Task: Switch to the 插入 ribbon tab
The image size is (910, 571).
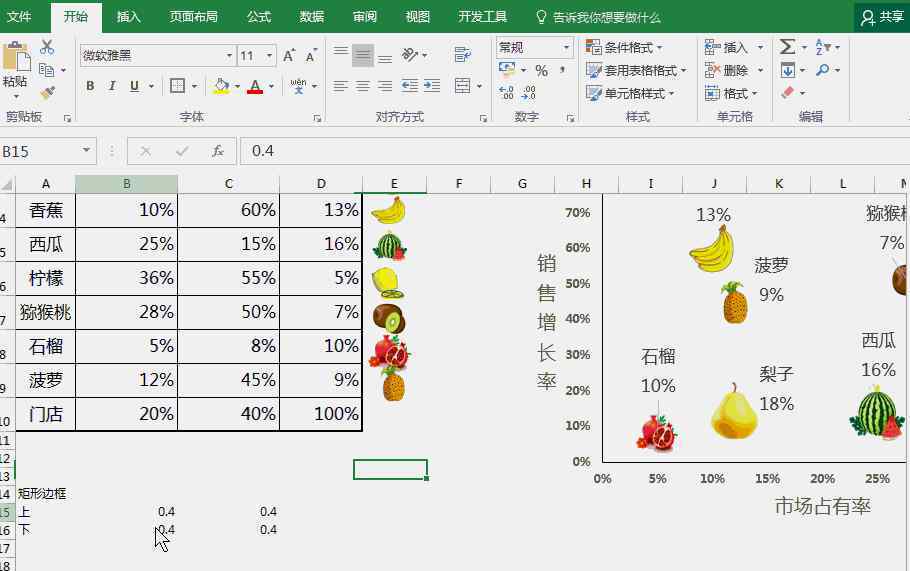Action: 128,17
